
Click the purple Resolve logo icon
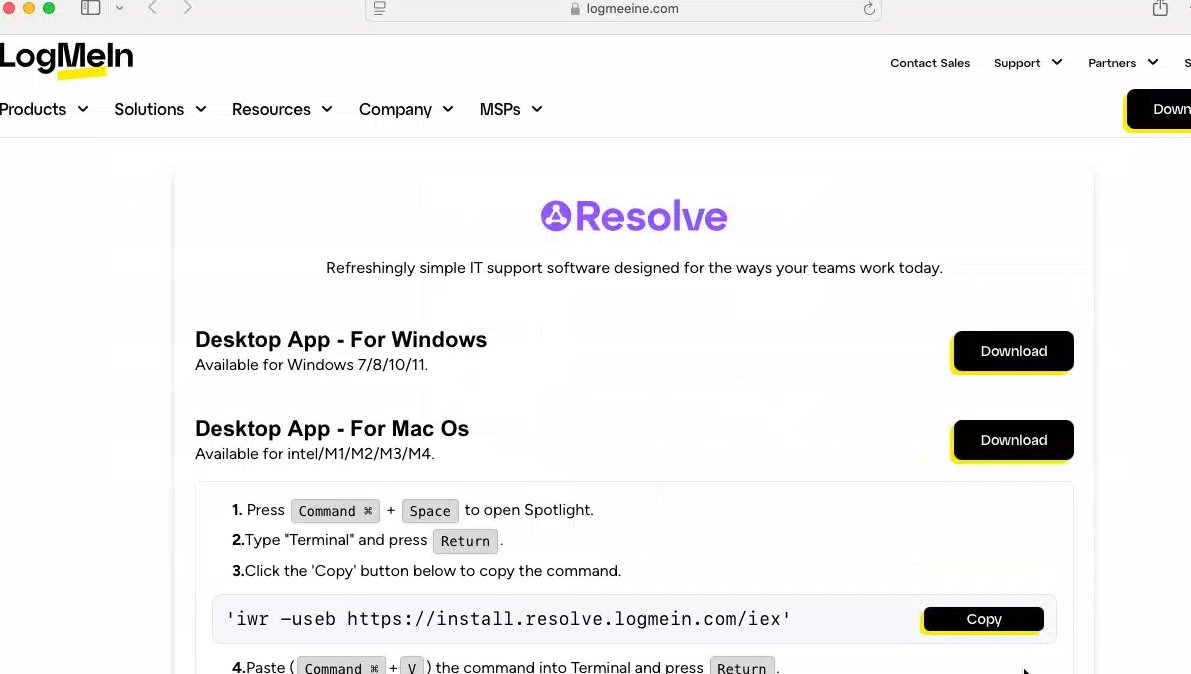pyautogui.click(x=555, y=216)
